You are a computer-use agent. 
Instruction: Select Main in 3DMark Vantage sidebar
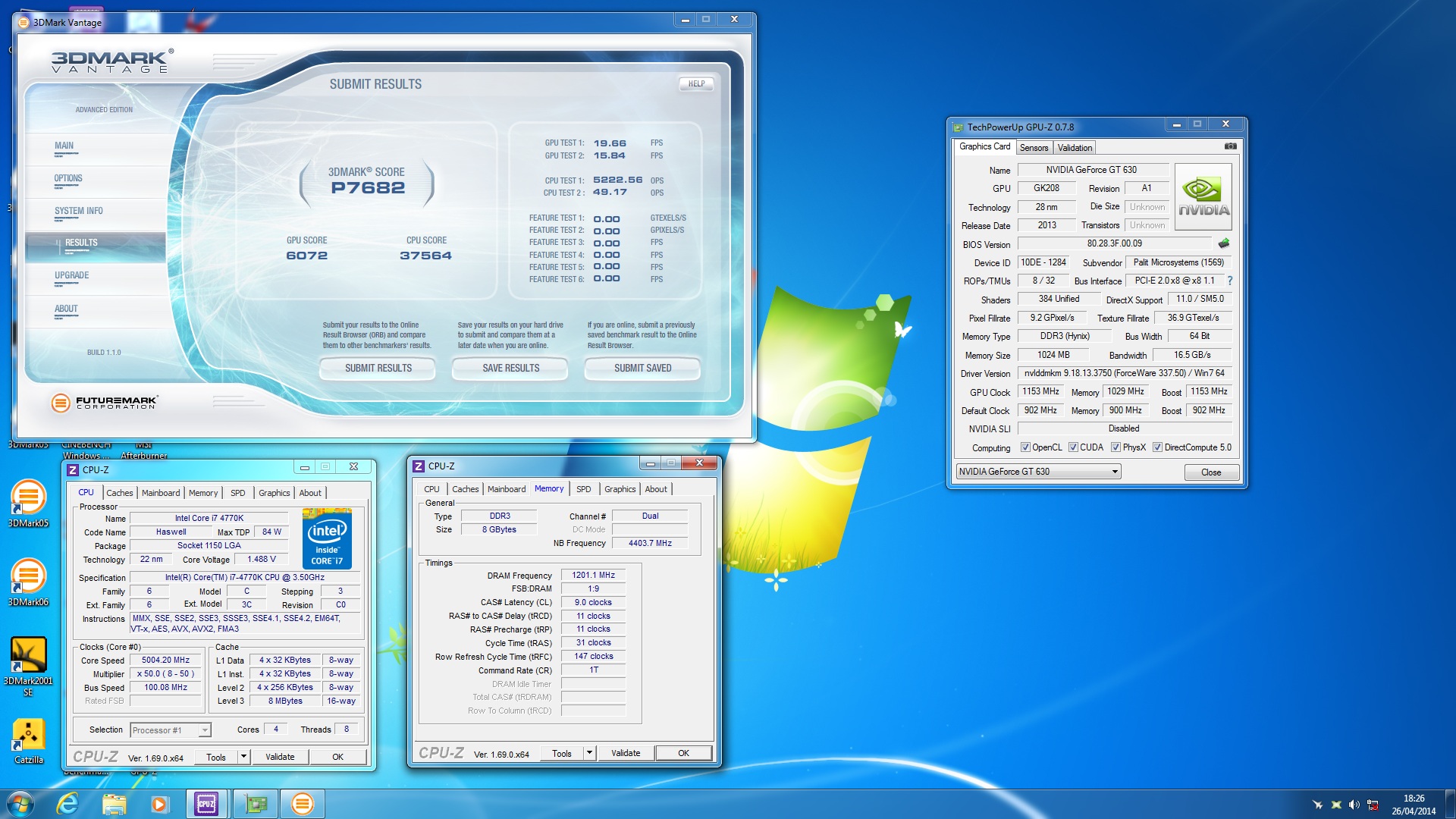(x=96, y=149)
